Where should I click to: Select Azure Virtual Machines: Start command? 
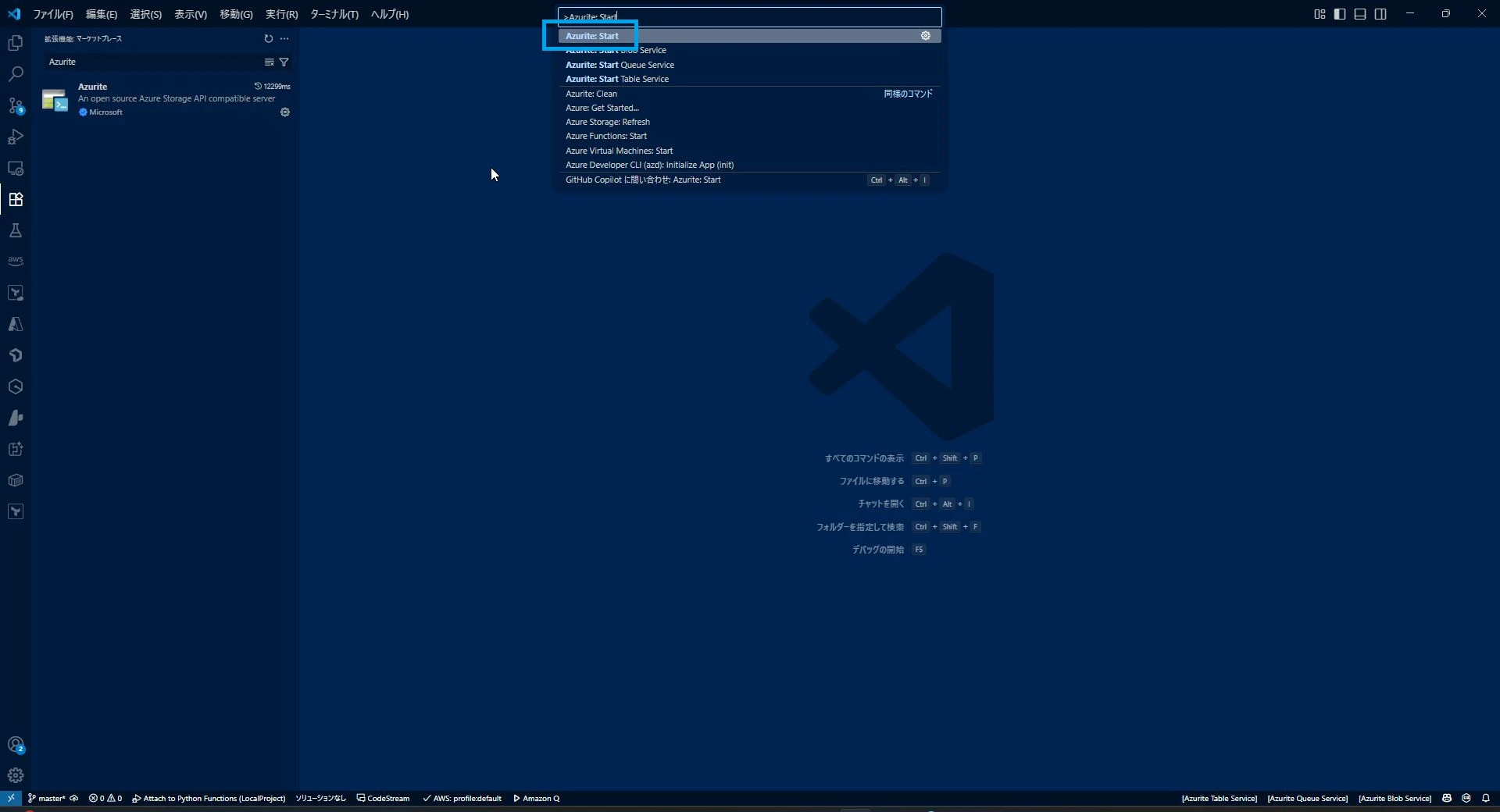pyautogui.click(x=749, y=151)
